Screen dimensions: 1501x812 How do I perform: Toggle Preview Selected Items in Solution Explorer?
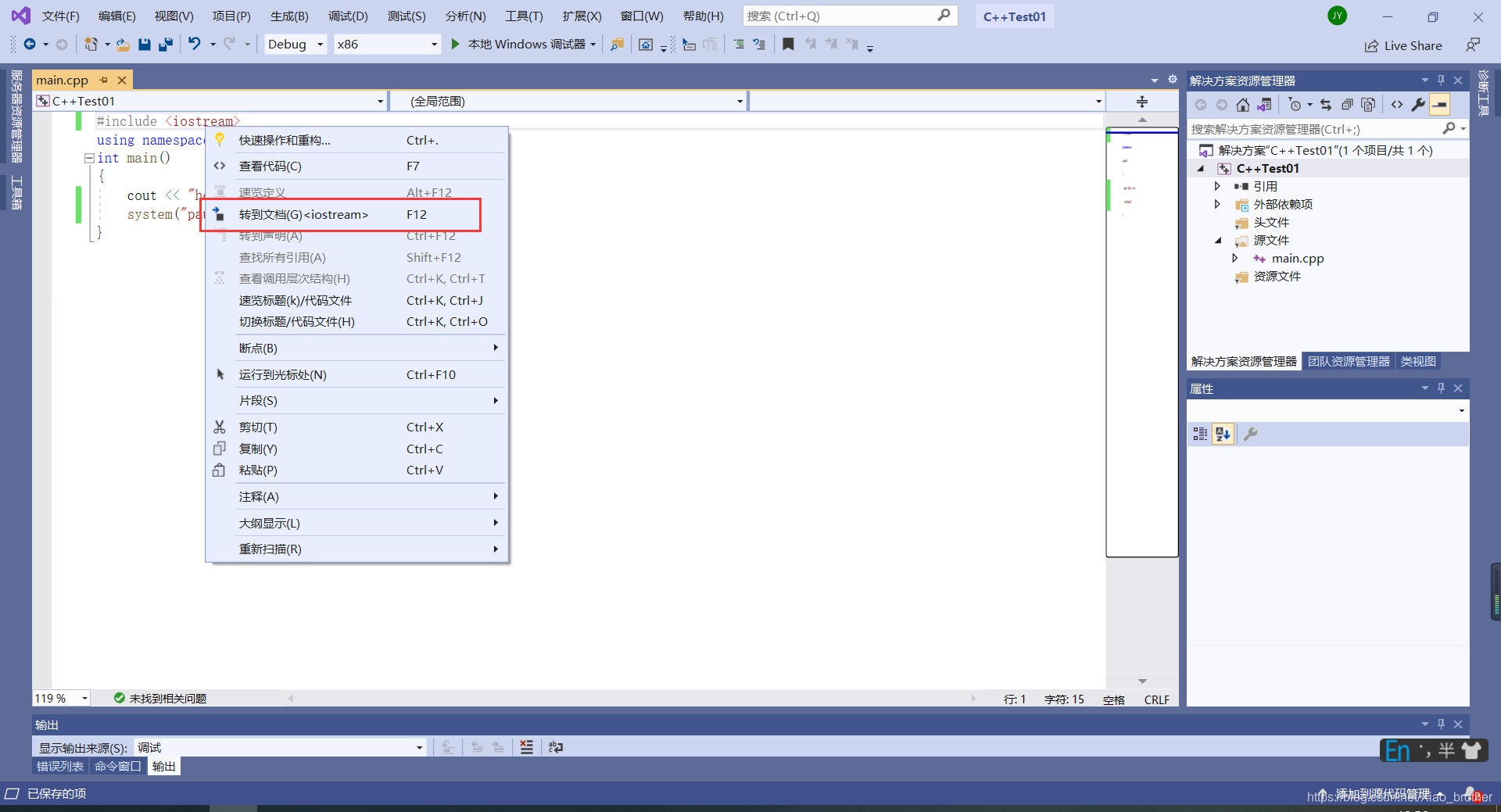click(1440, 105)
